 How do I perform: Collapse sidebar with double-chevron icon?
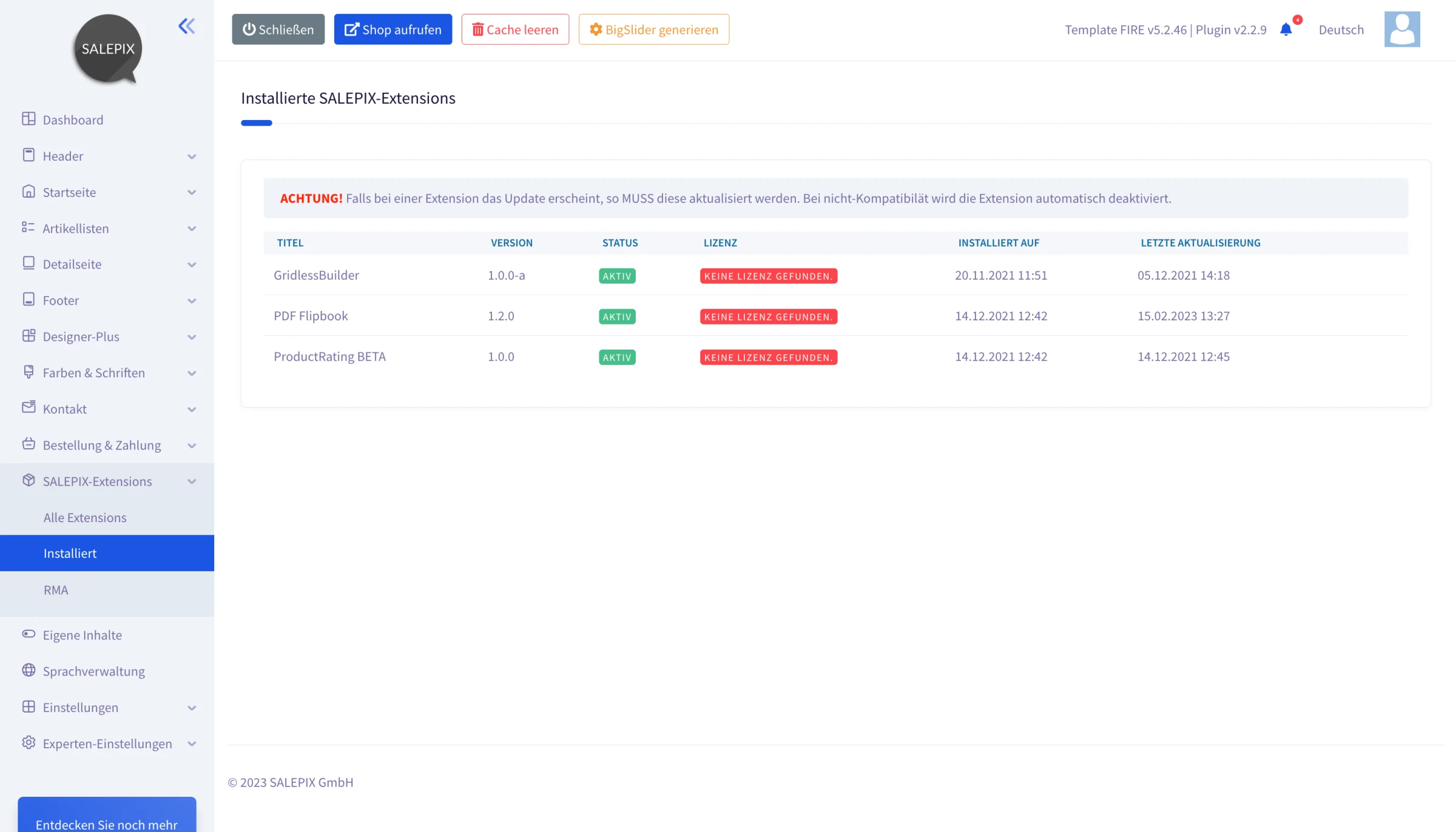click(187, 26)
